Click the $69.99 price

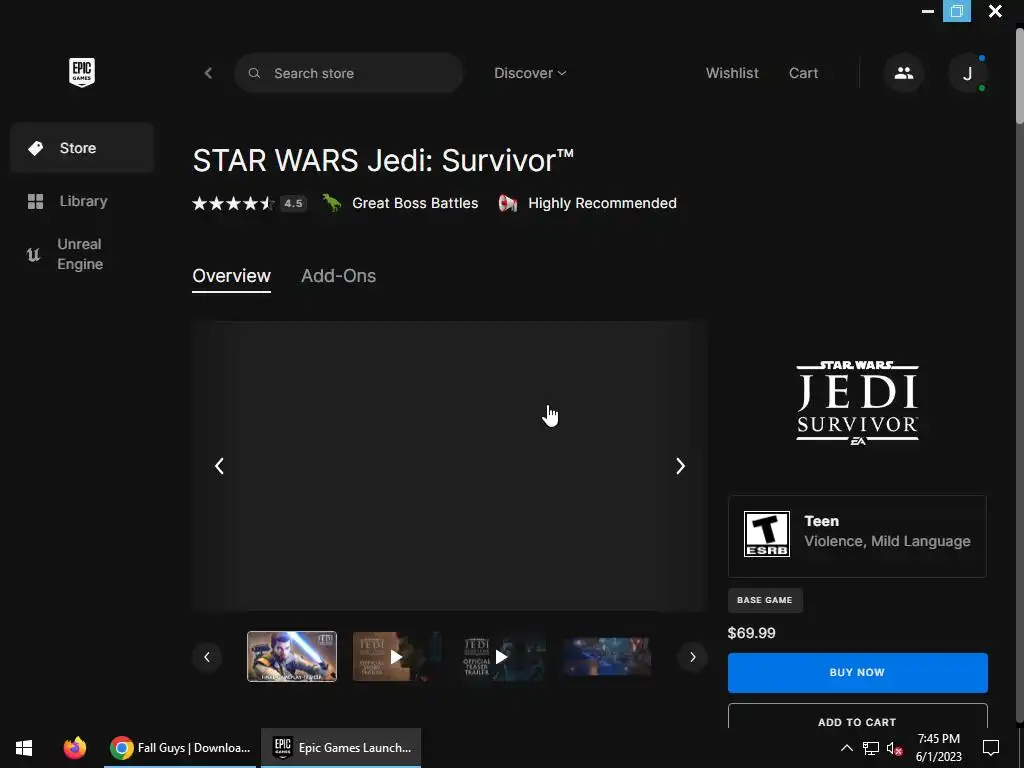click(x=752, y=633)
